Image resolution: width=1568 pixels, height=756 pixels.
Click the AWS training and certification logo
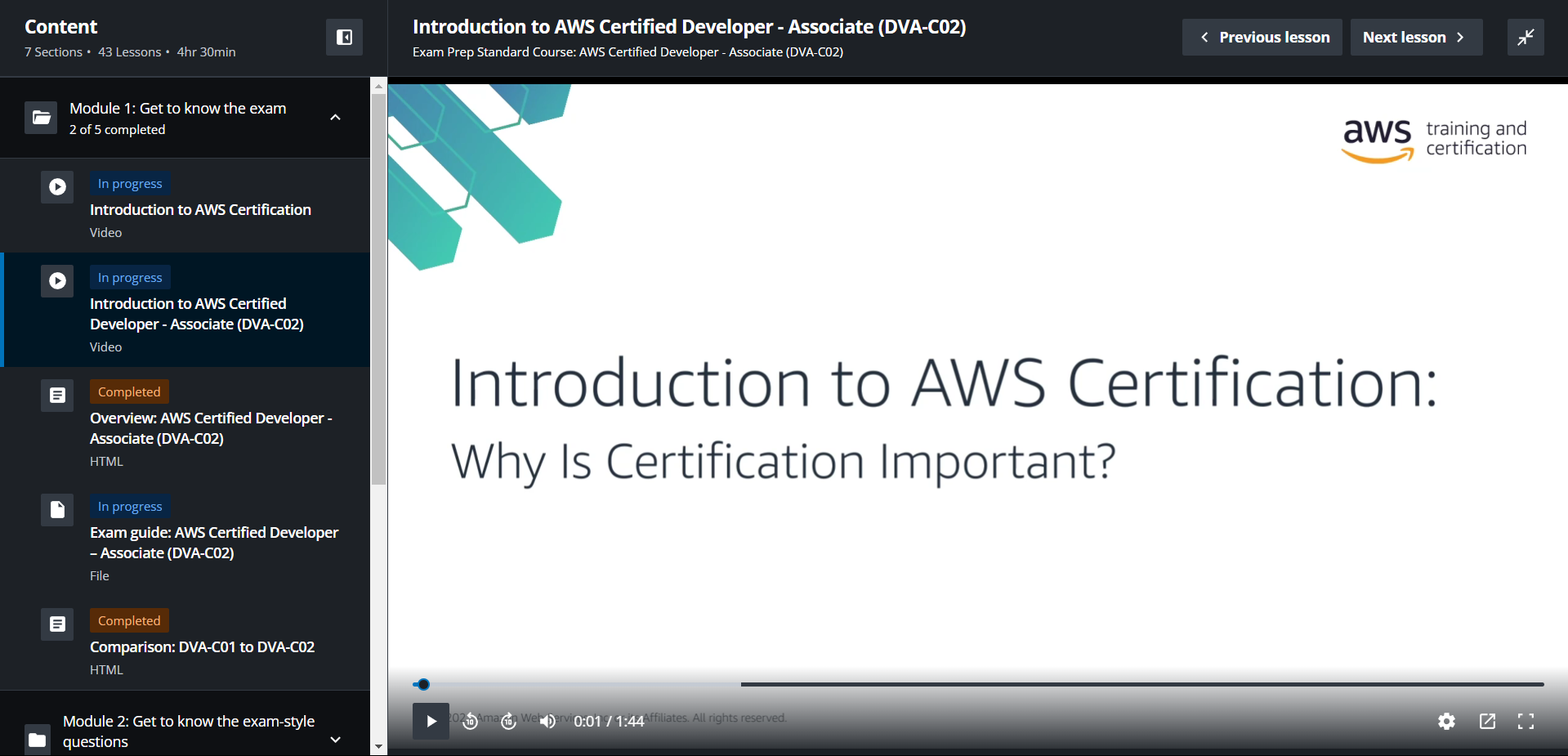(1434, 140)
